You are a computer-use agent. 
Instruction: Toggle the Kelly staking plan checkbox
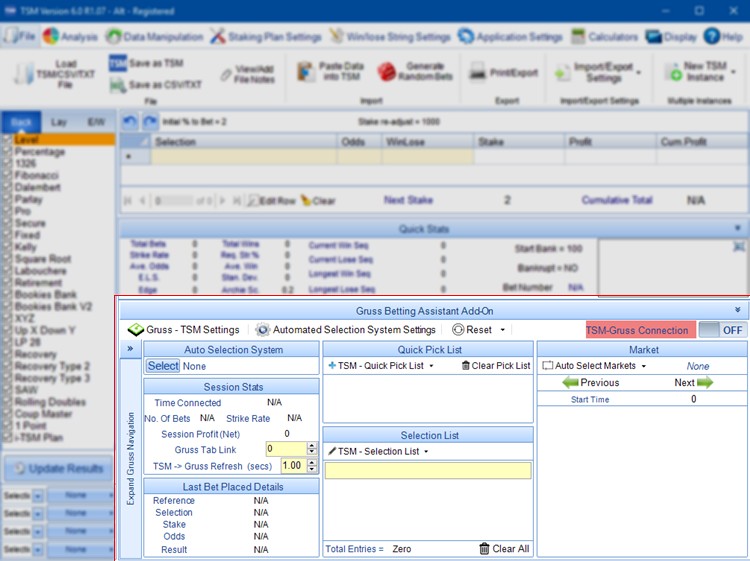(7, 246)
